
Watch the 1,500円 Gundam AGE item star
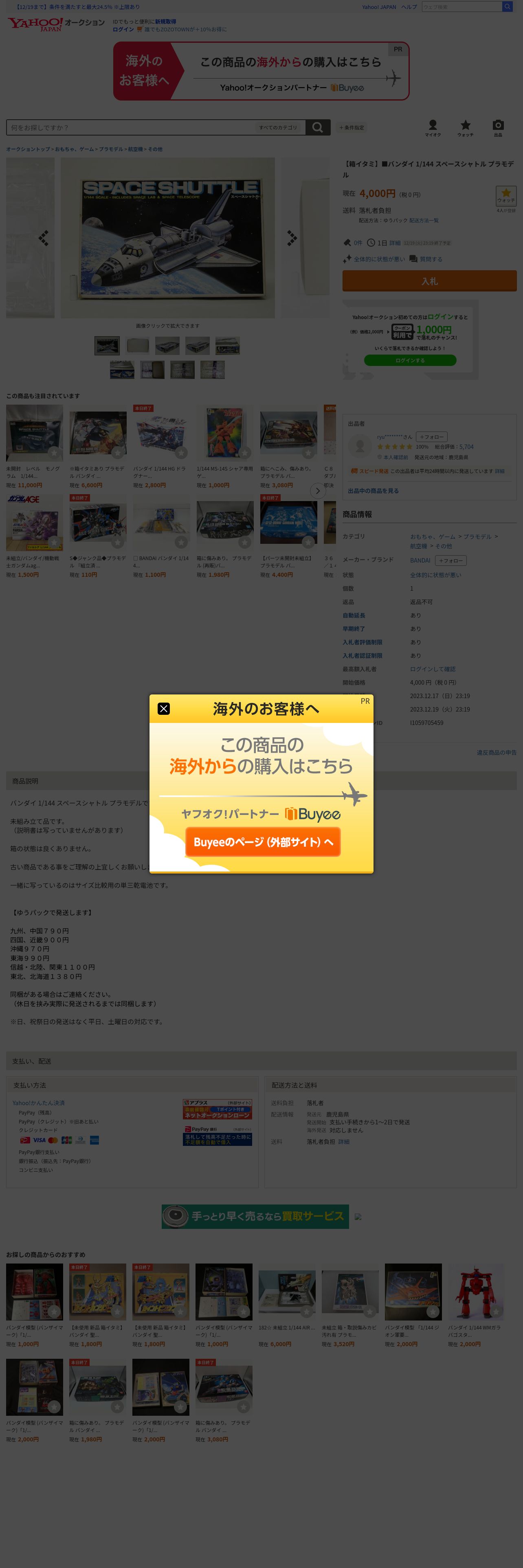pyautogui.click(x=54, y=542)
